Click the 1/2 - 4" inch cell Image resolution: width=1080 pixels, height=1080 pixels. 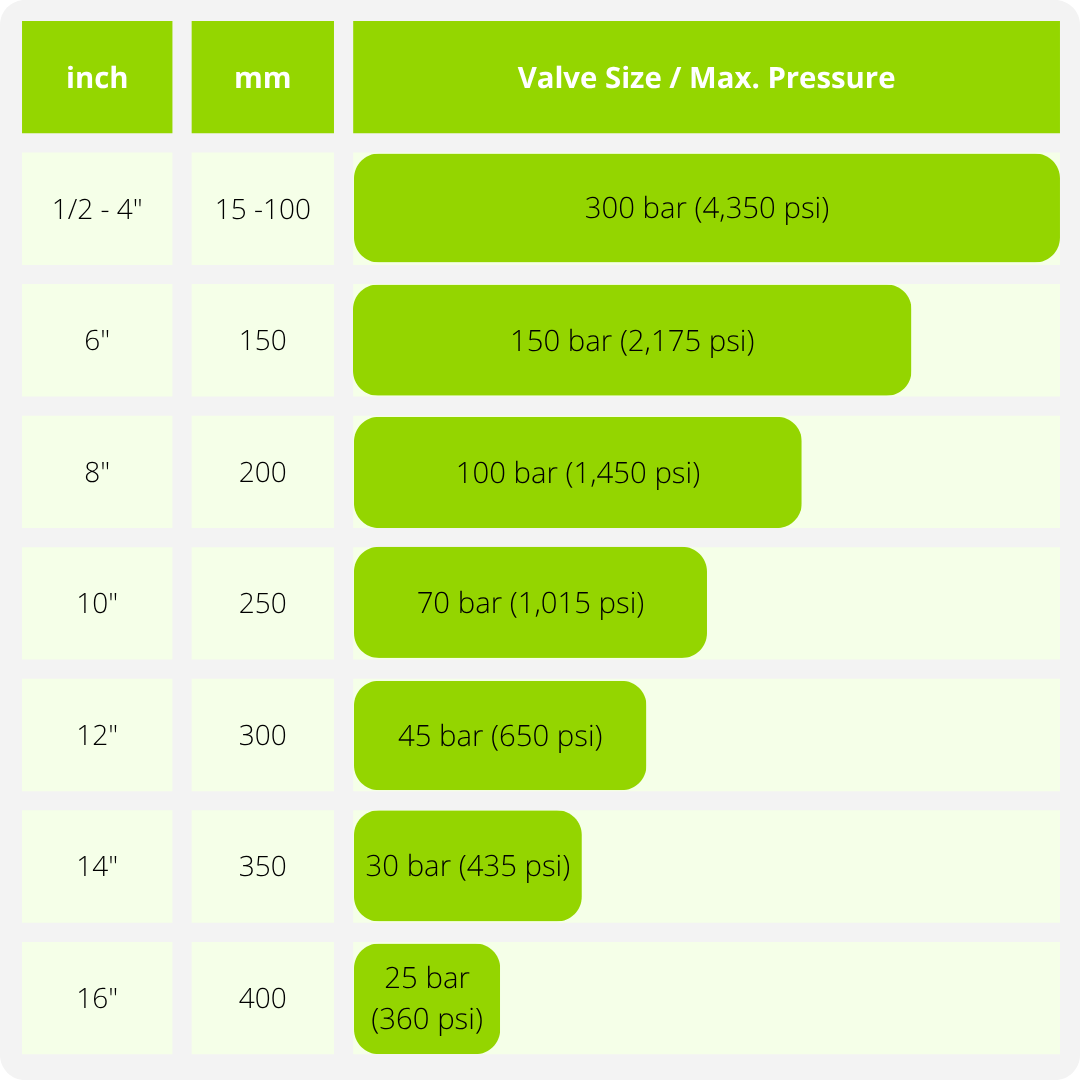[x=97, y=209]
